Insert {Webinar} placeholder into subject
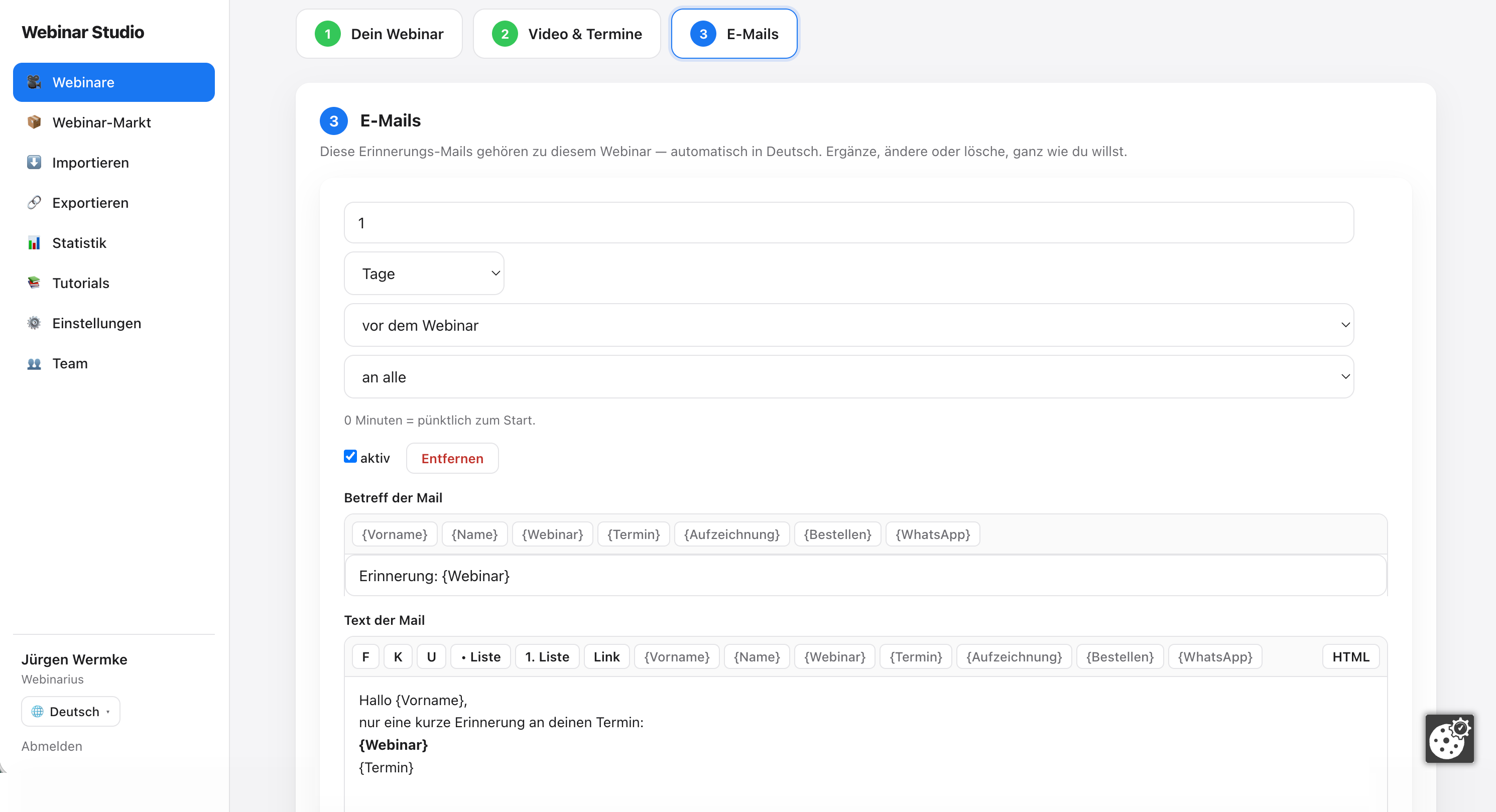 click(552, 534)
